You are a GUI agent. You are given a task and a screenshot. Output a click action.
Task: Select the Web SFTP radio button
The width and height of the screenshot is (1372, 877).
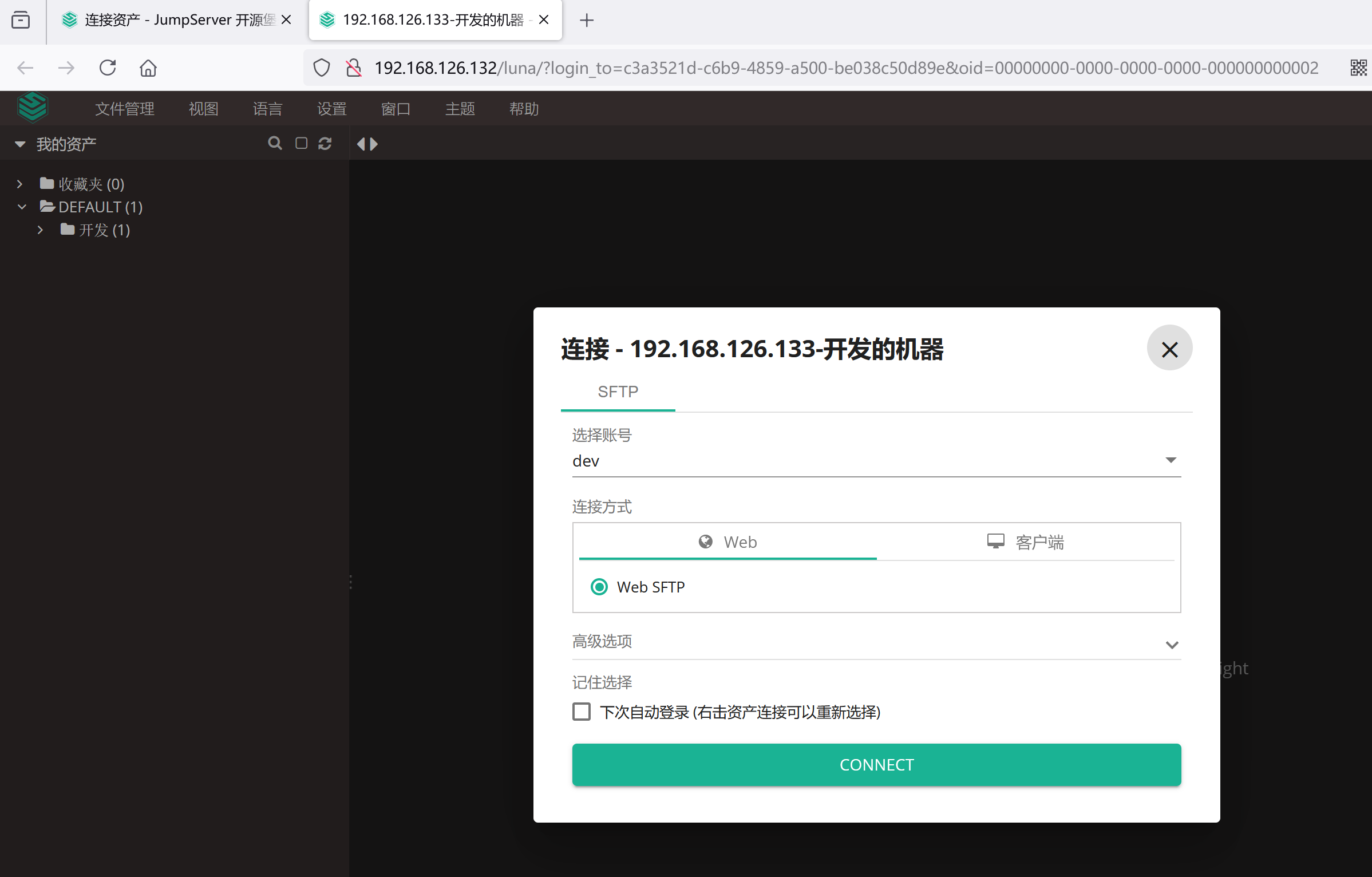(x=599, y=587)
